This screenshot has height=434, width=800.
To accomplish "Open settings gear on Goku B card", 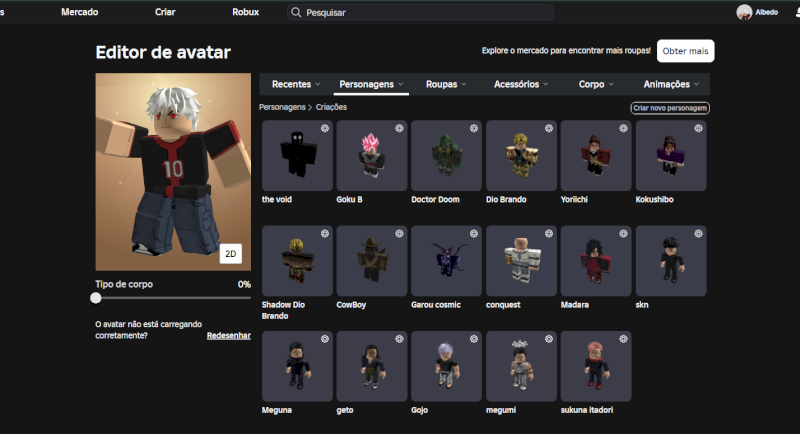I will pos(398,128).
